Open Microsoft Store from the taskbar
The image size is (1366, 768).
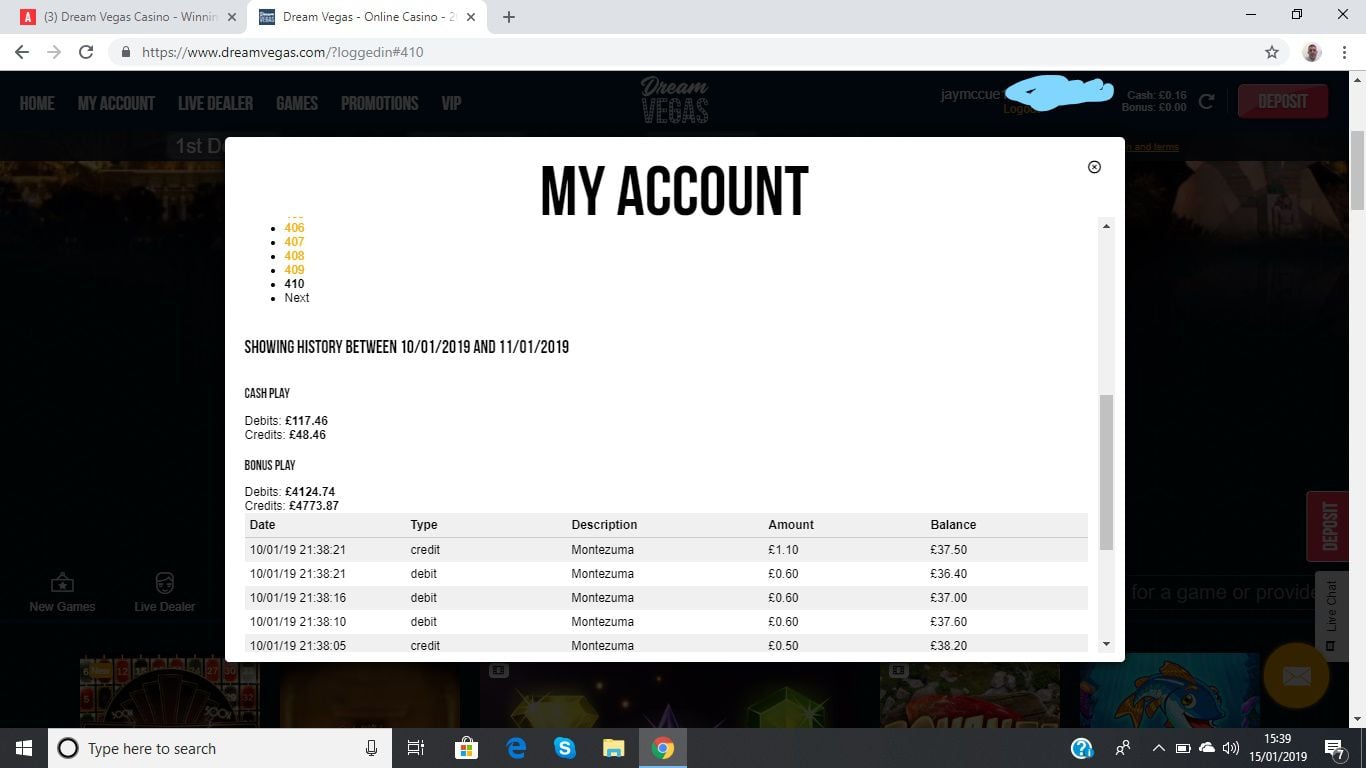coord(466,748)
